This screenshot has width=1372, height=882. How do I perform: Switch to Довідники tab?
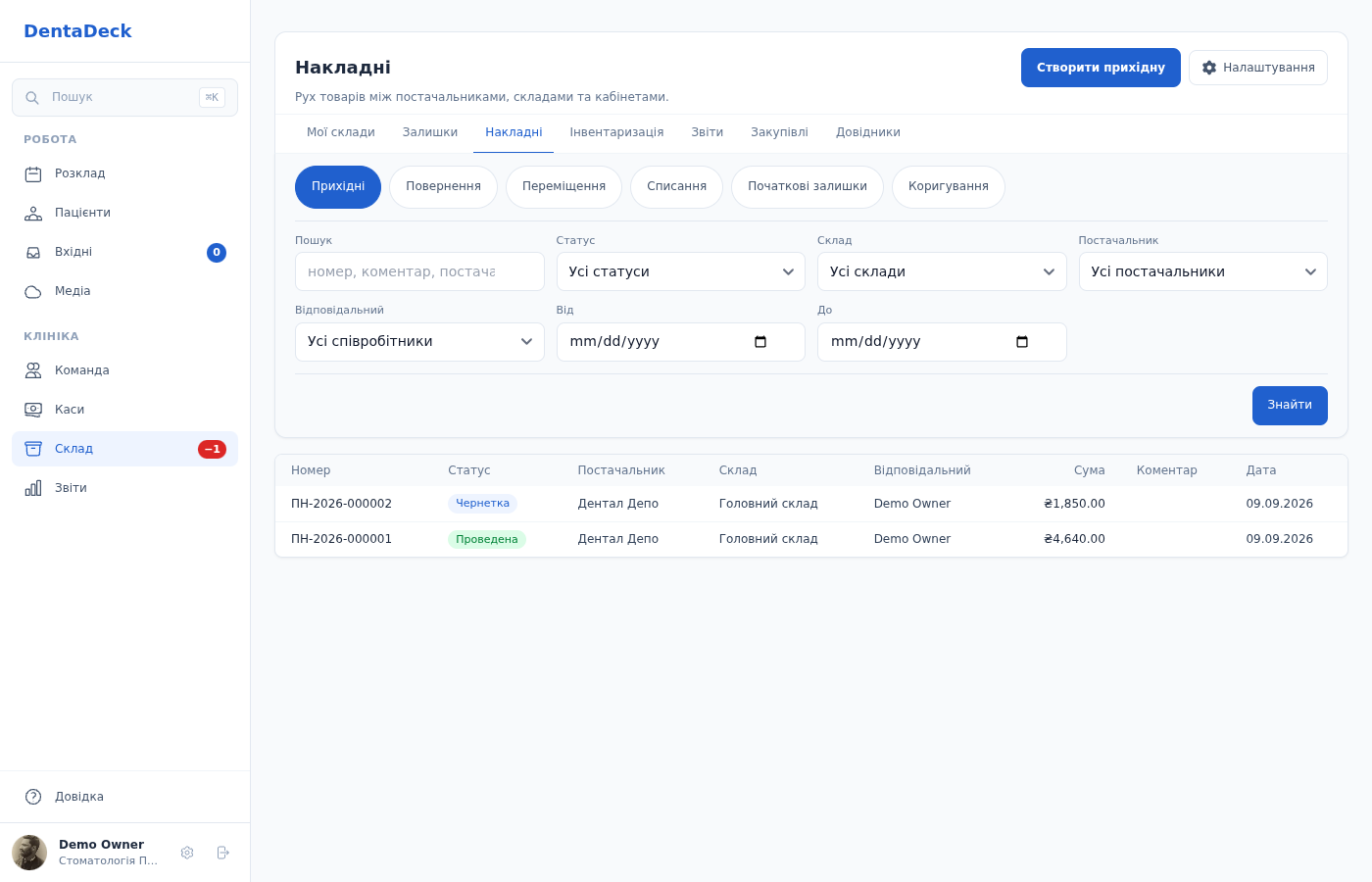pyautogui.click(x=868, y=133)
